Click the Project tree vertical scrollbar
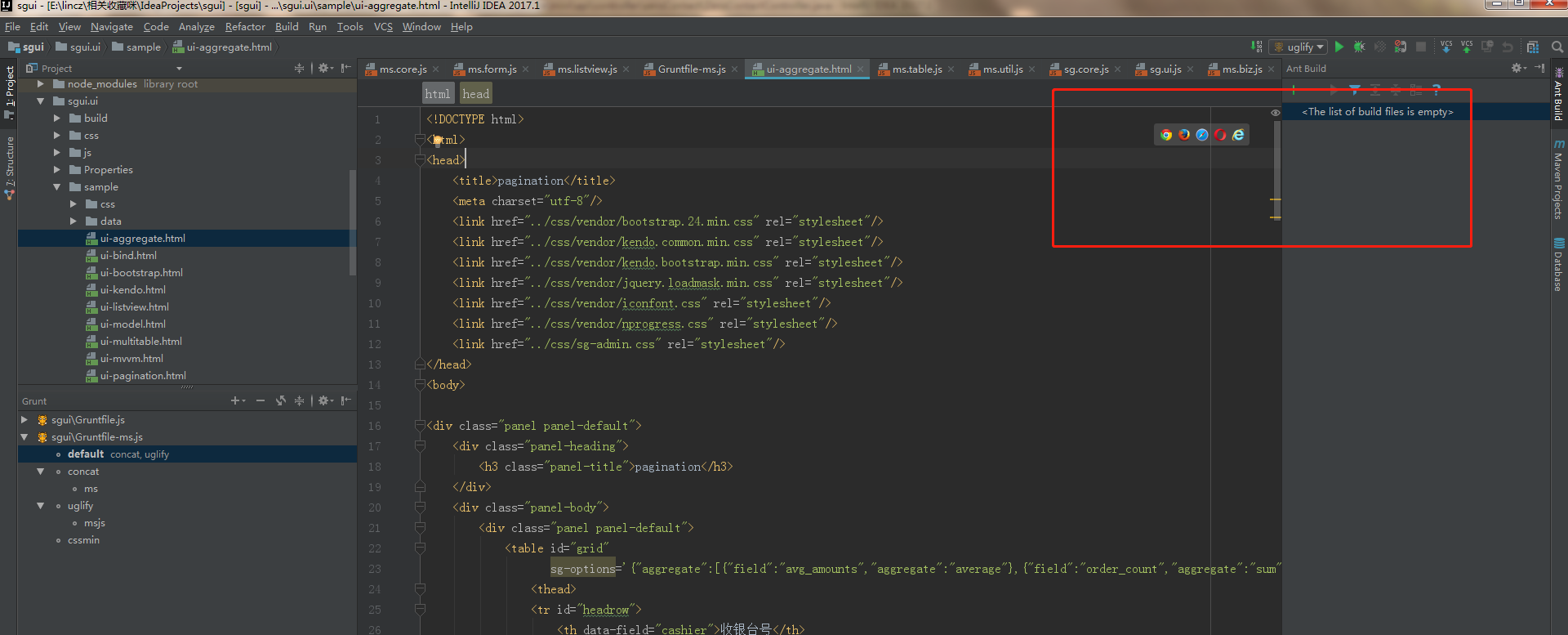The height and width of the screenshot is (635, 1568). point(353,222)
